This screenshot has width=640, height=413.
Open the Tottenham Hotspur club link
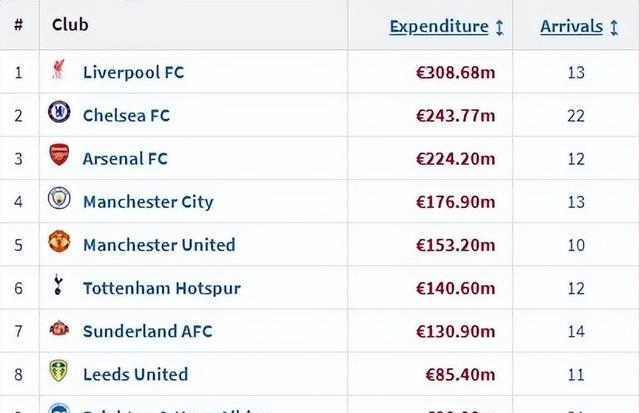162,288
